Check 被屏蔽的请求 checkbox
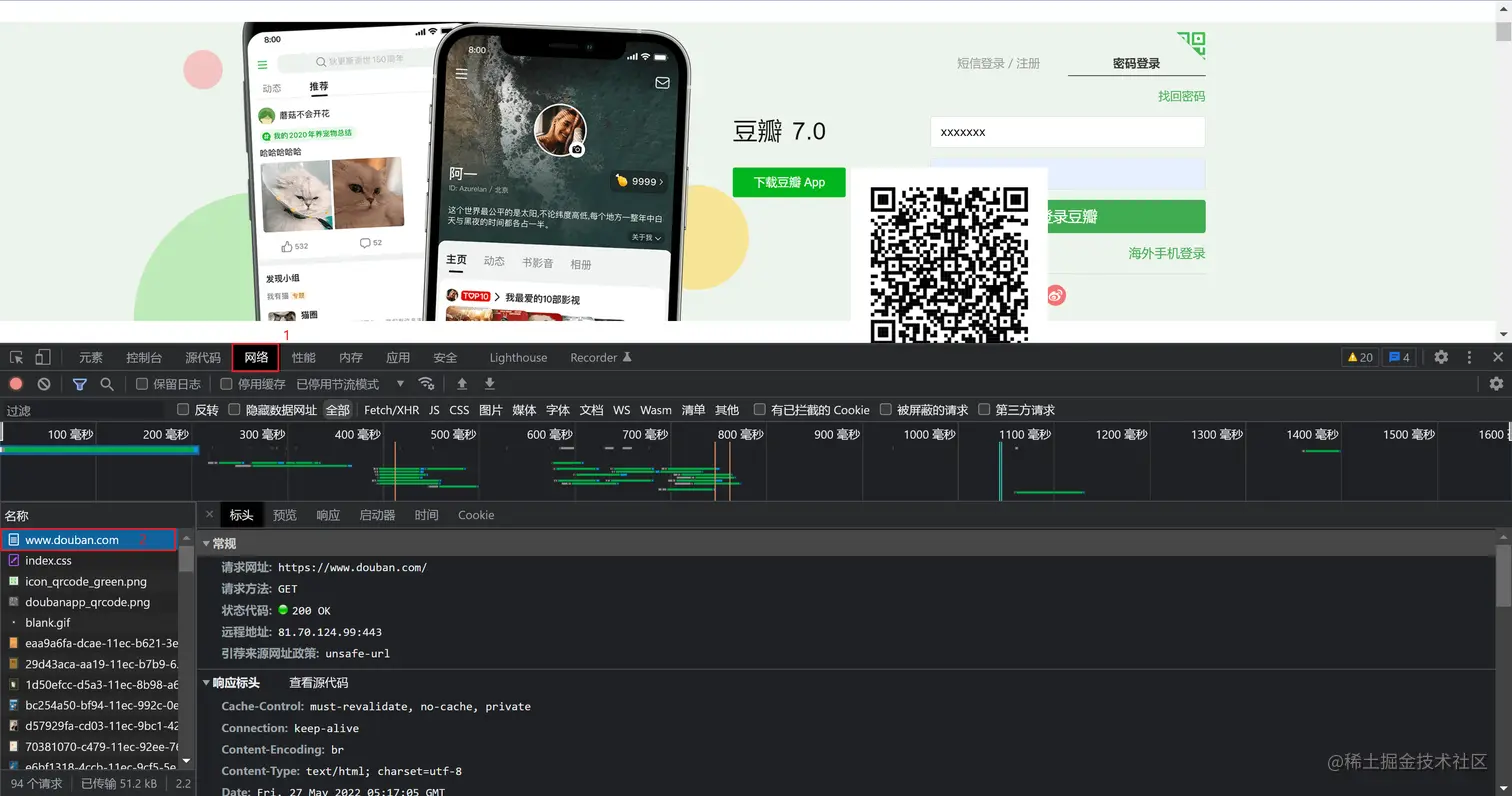Image resolution: width=1512 pixels, height=796 pixels. pyautogui.click(x=886, y=410)
